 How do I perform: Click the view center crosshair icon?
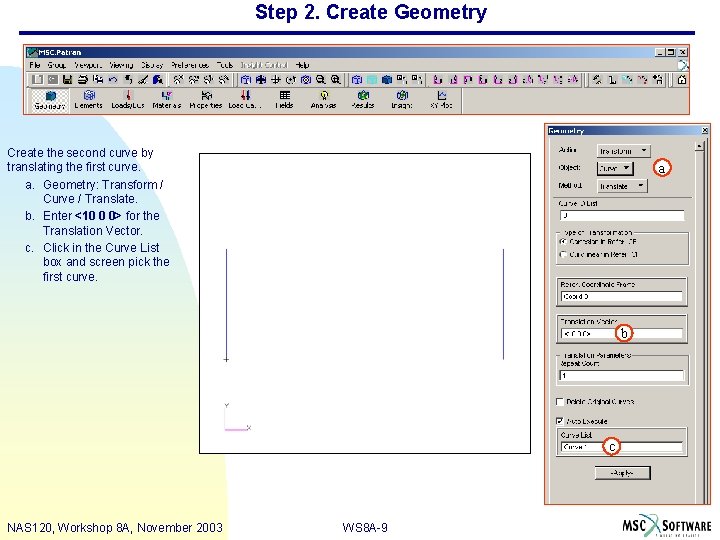point(276,80)
